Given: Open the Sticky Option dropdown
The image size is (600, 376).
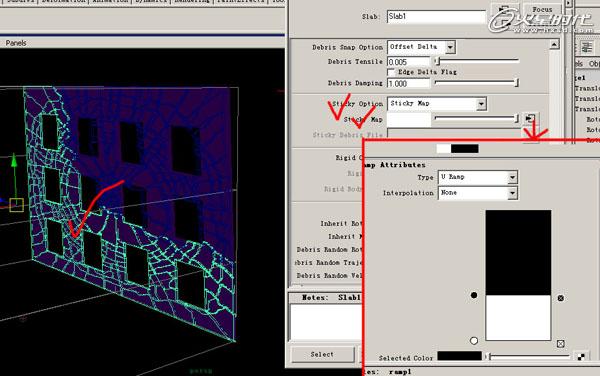Looking at the screenshot, I should click(x=437, y=104).
